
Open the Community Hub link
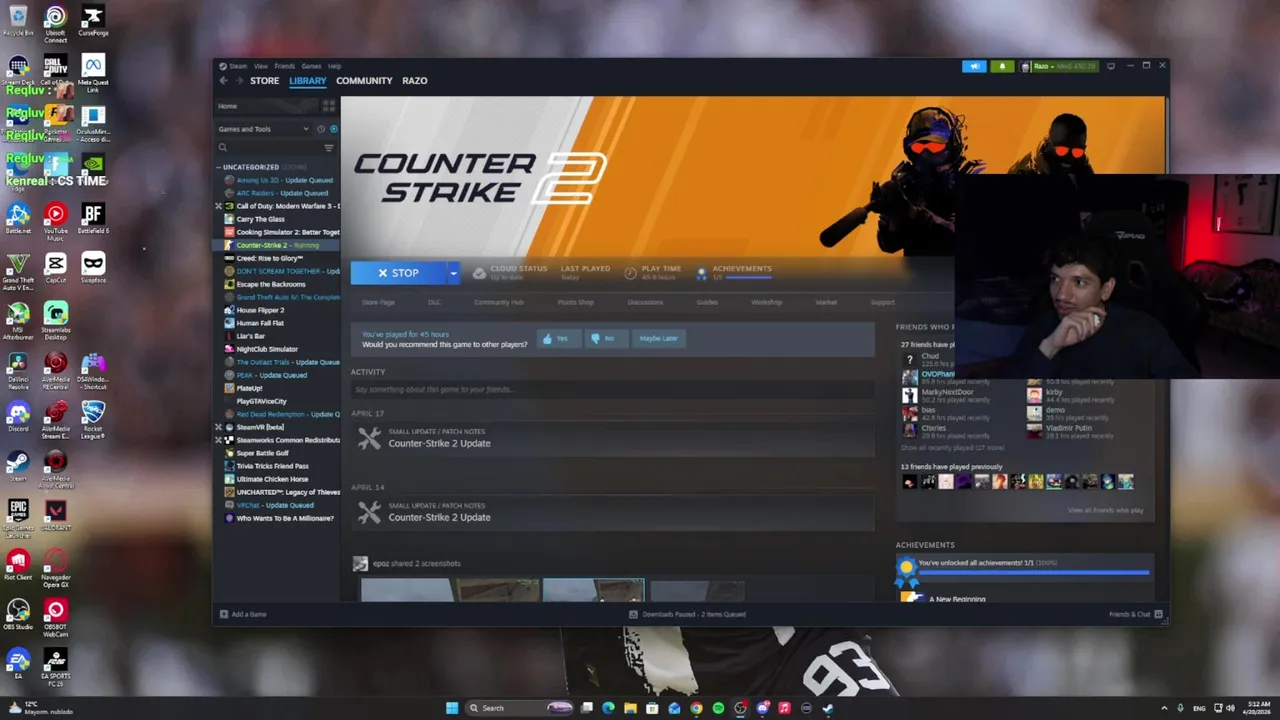(x=498, y=302)
